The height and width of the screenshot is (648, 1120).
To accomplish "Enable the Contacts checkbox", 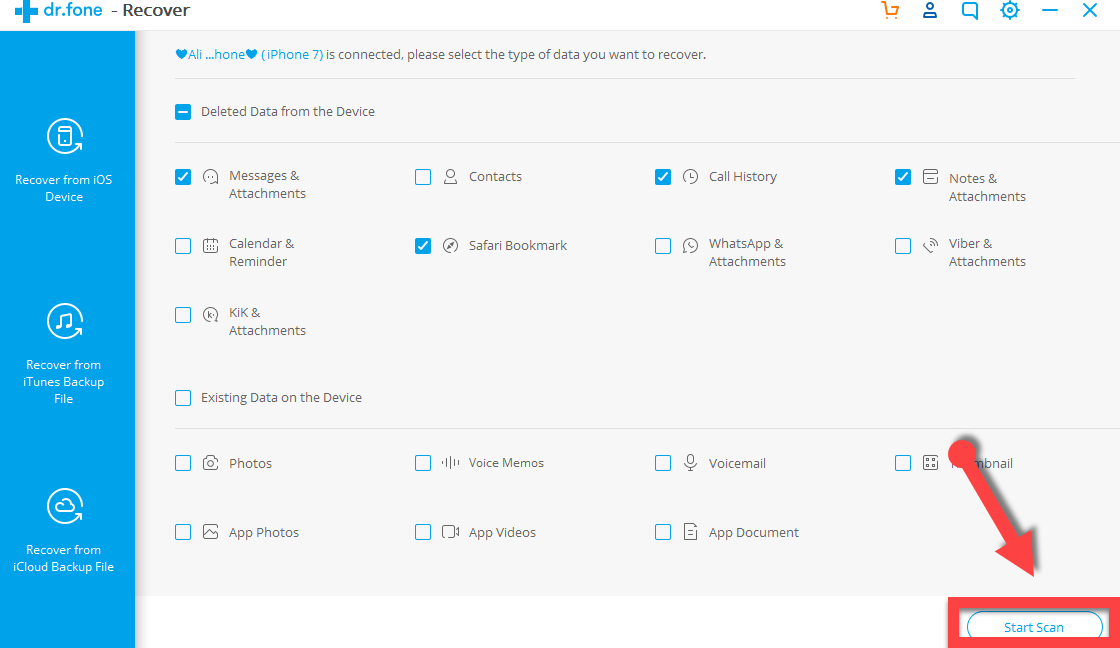I will coord(423,177).
